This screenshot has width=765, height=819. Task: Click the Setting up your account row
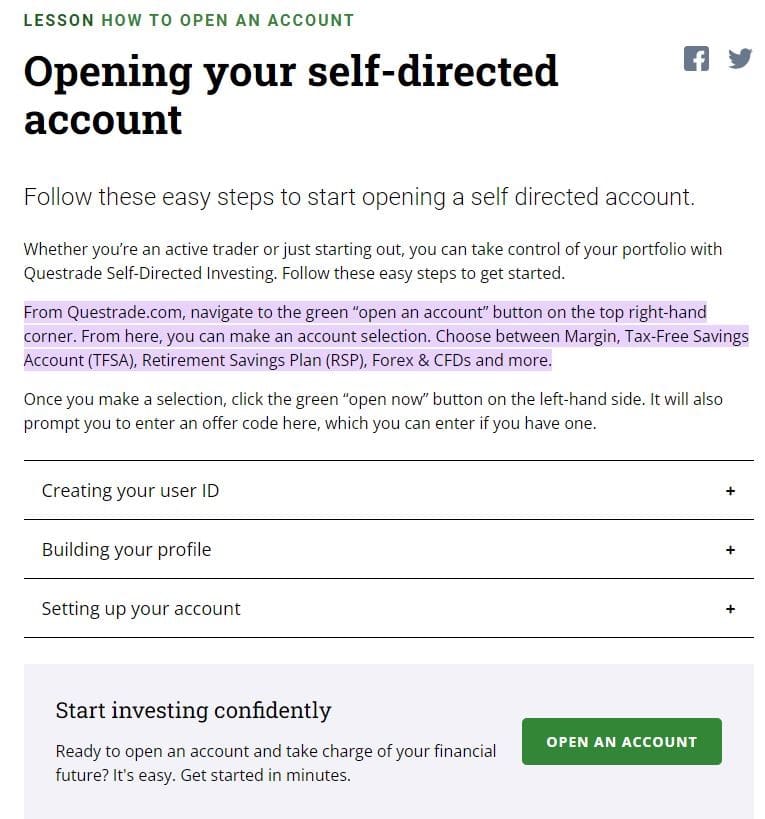click(388, 609)
